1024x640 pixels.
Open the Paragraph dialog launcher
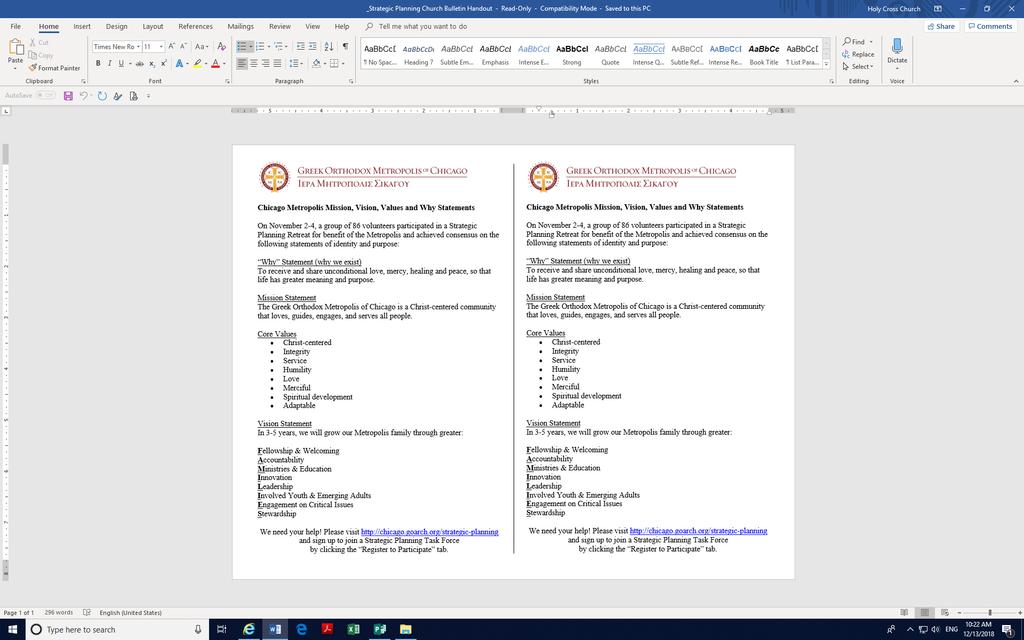coord(351,81)
